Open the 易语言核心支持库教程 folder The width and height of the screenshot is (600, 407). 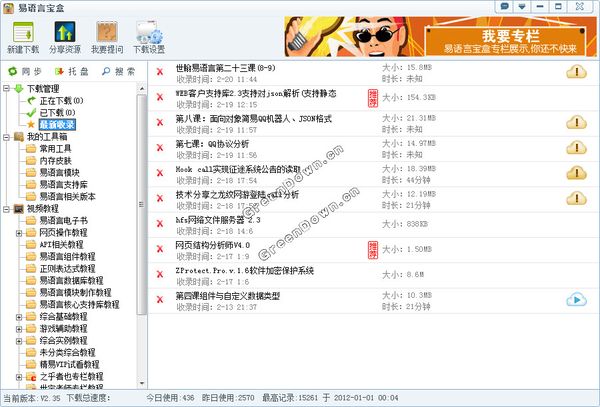pyautogui.click(x=80, y=304)
